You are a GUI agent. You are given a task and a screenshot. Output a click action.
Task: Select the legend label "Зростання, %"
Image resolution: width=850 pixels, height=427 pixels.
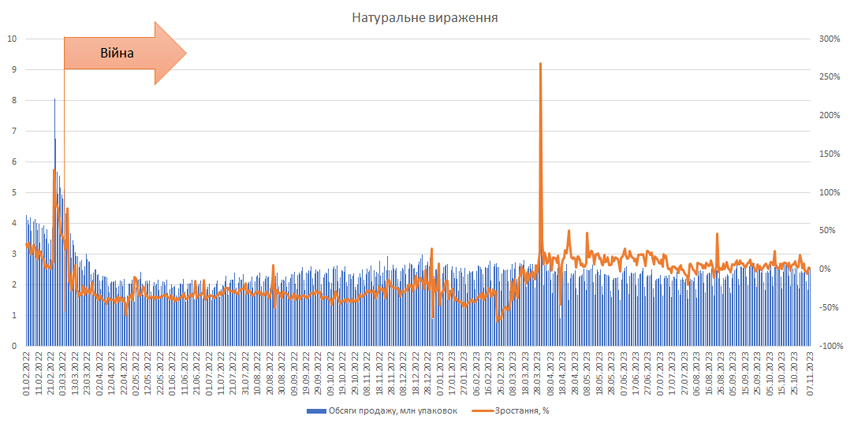(x=522, y=411)
